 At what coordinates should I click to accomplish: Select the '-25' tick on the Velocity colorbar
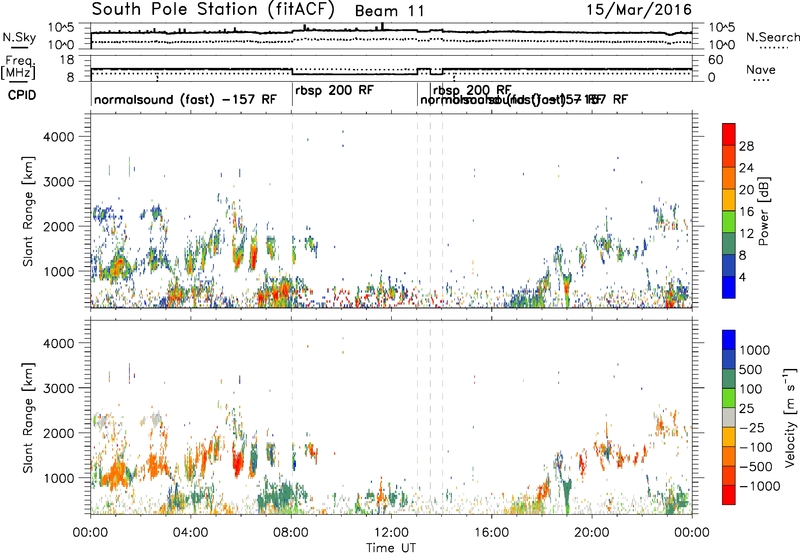(x=753, y=427)
